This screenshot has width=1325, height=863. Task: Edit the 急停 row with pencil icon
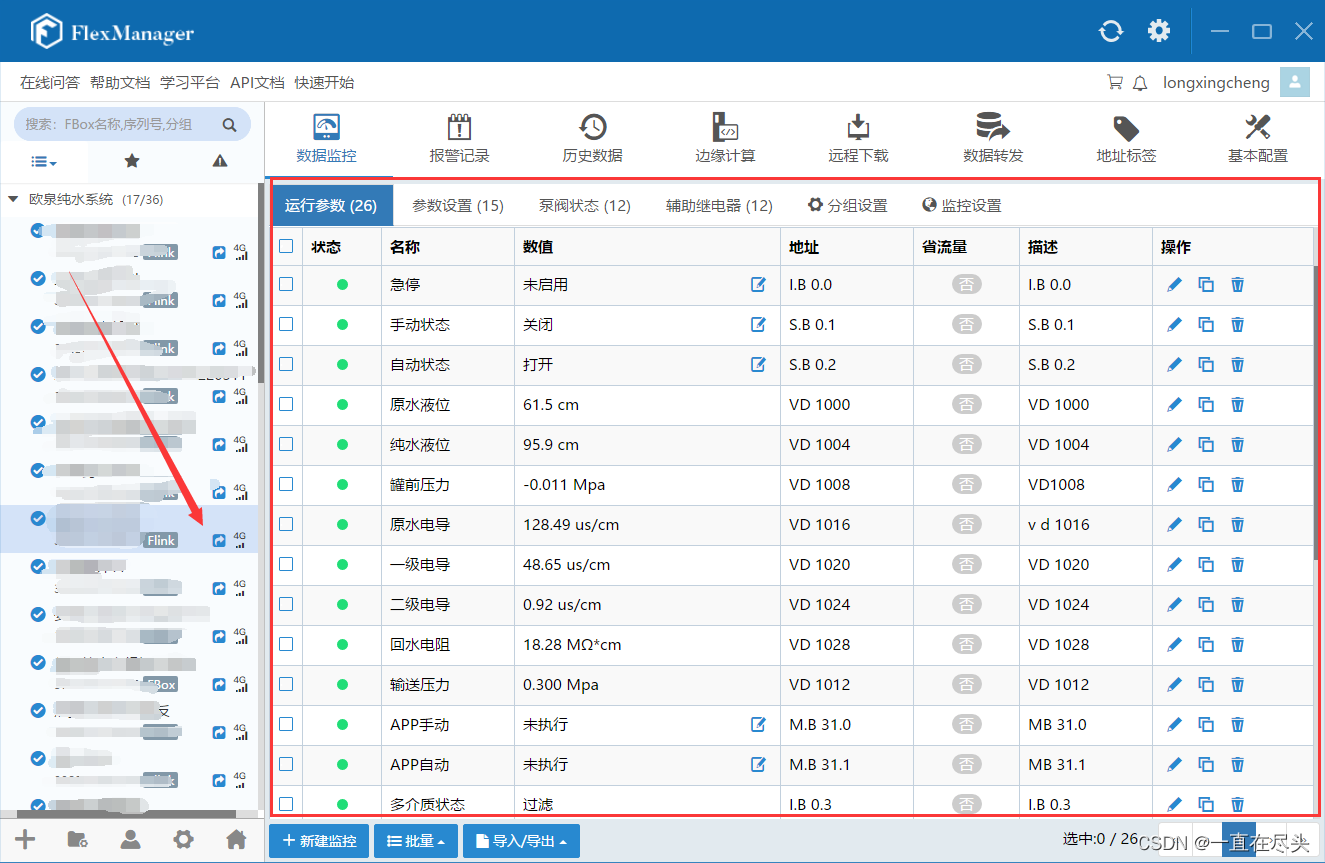click(1175, 285)
